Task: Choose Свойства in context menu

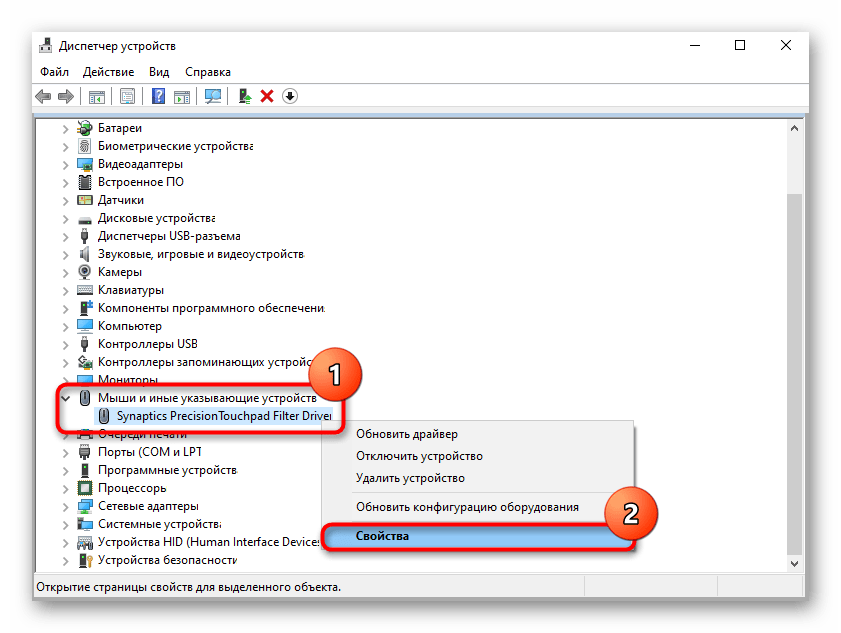Action: point(382,536)
